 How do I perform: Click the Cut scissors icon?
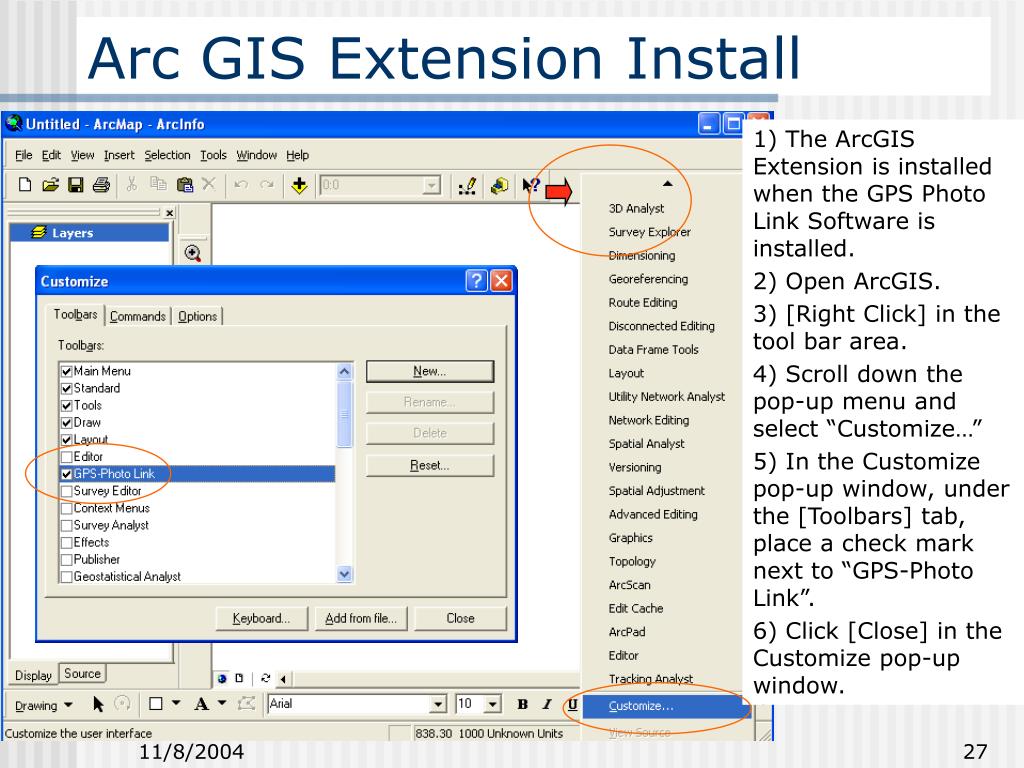point(132,185)
